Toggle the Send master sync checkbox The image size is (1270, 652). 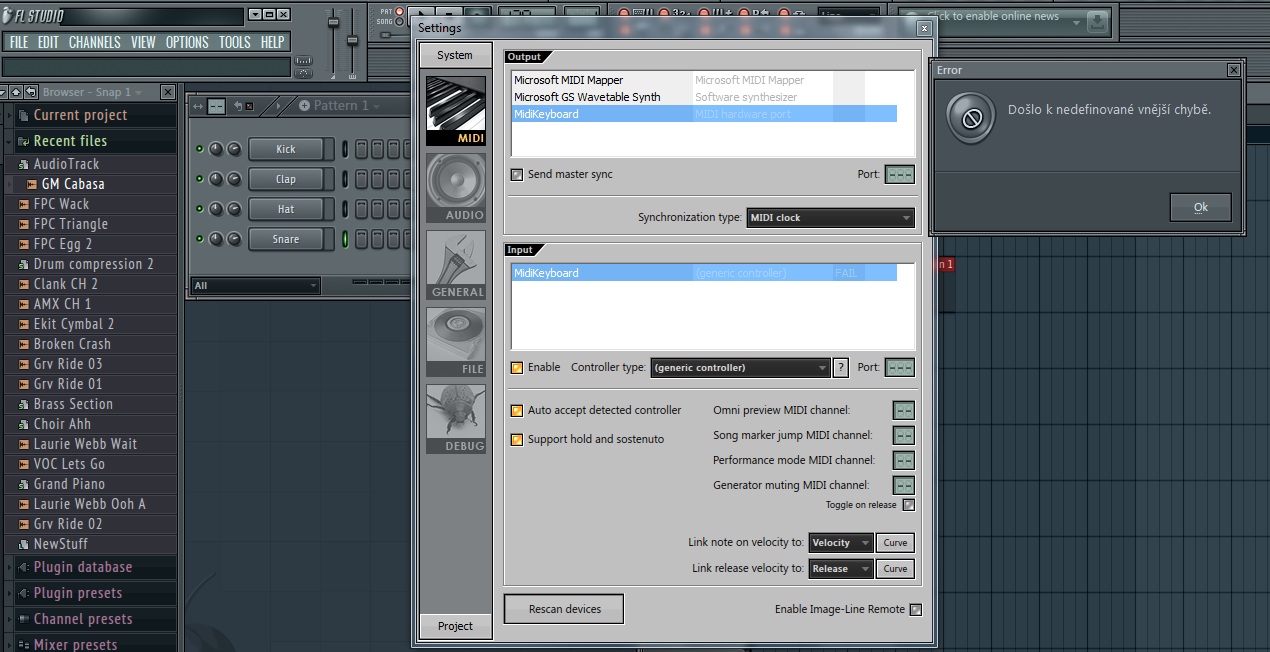[x=517, y=175]
